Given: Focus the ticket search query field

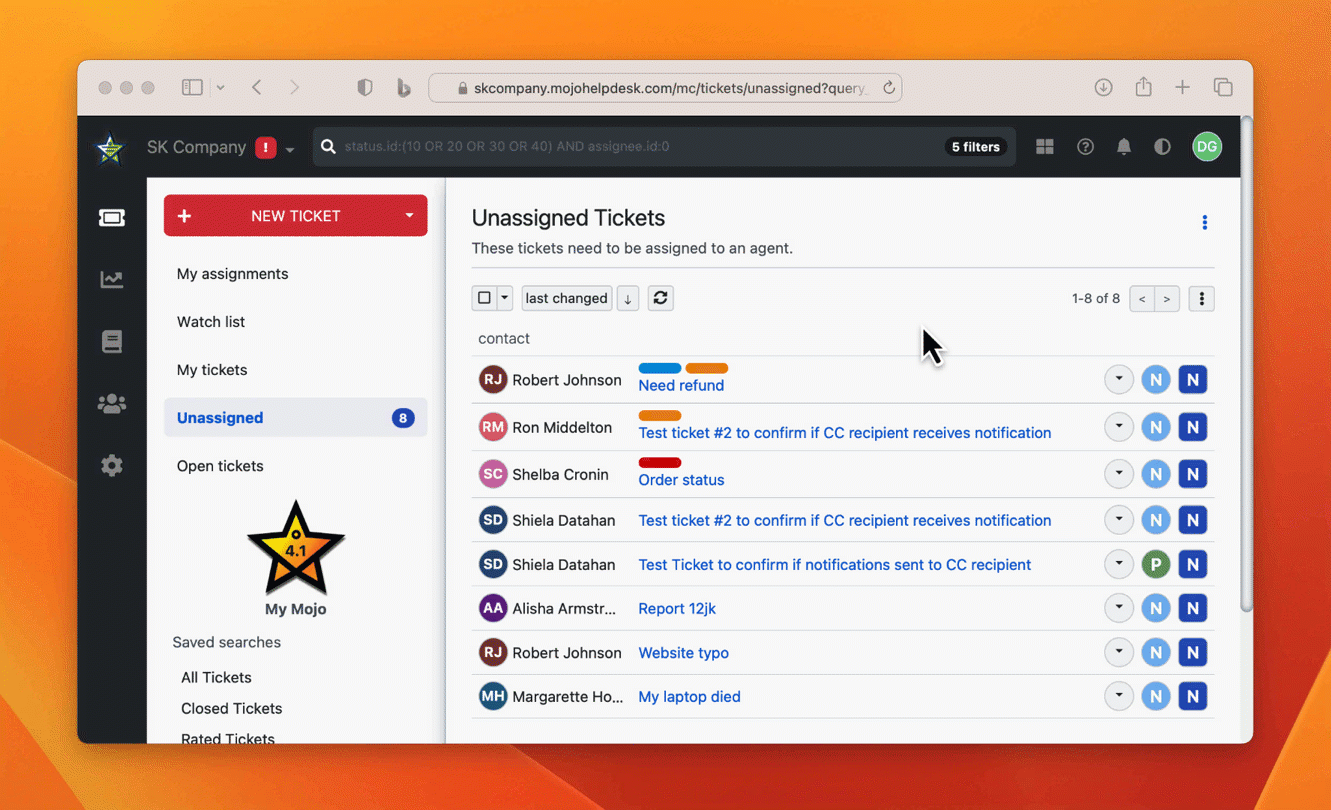Looking at the screenshot, I should pyautogui.click(x=640, y=147).
